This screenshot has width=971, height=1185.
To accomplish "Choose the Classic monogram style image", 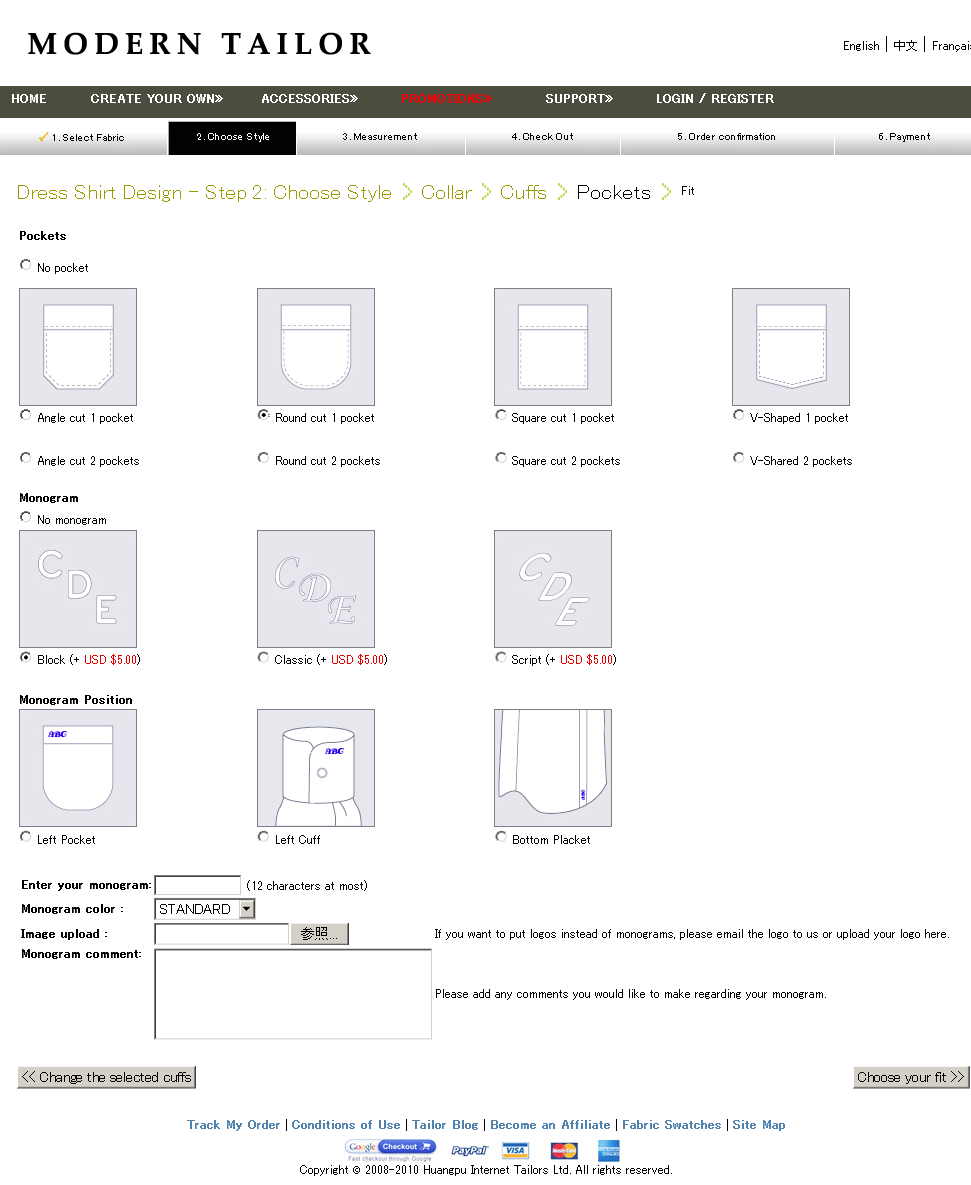I will pyautogui.click(x=316, y=589).
